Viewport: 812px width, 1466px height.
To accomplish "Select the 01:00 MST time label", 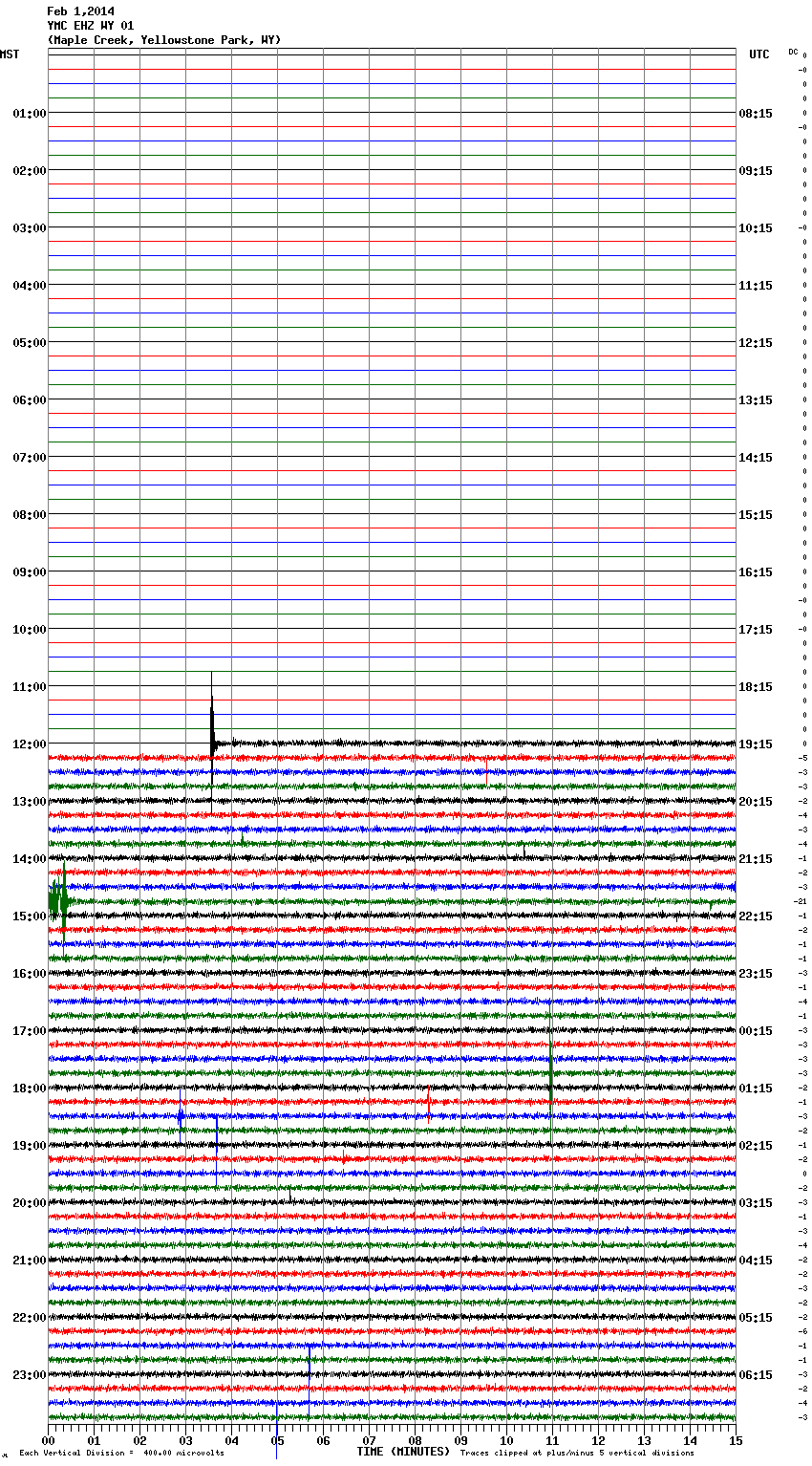I will click(30, 114).
